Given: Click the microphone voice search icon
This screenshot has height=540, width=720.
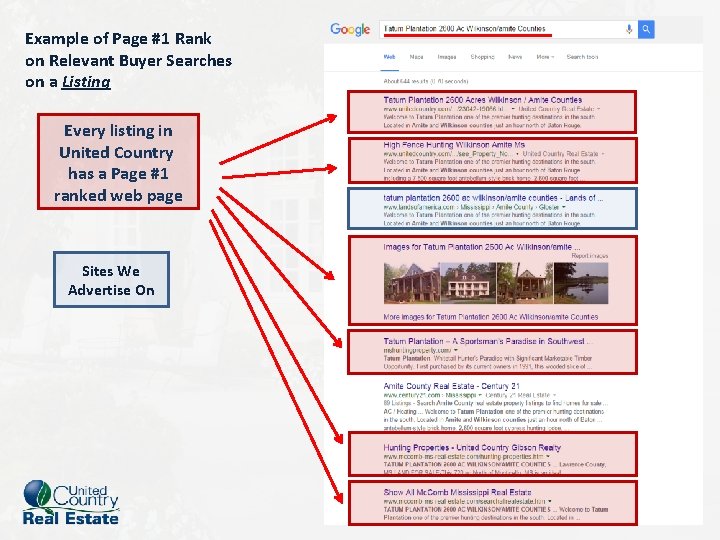Looking at the screenshot, I should click(x=629, y=29).
